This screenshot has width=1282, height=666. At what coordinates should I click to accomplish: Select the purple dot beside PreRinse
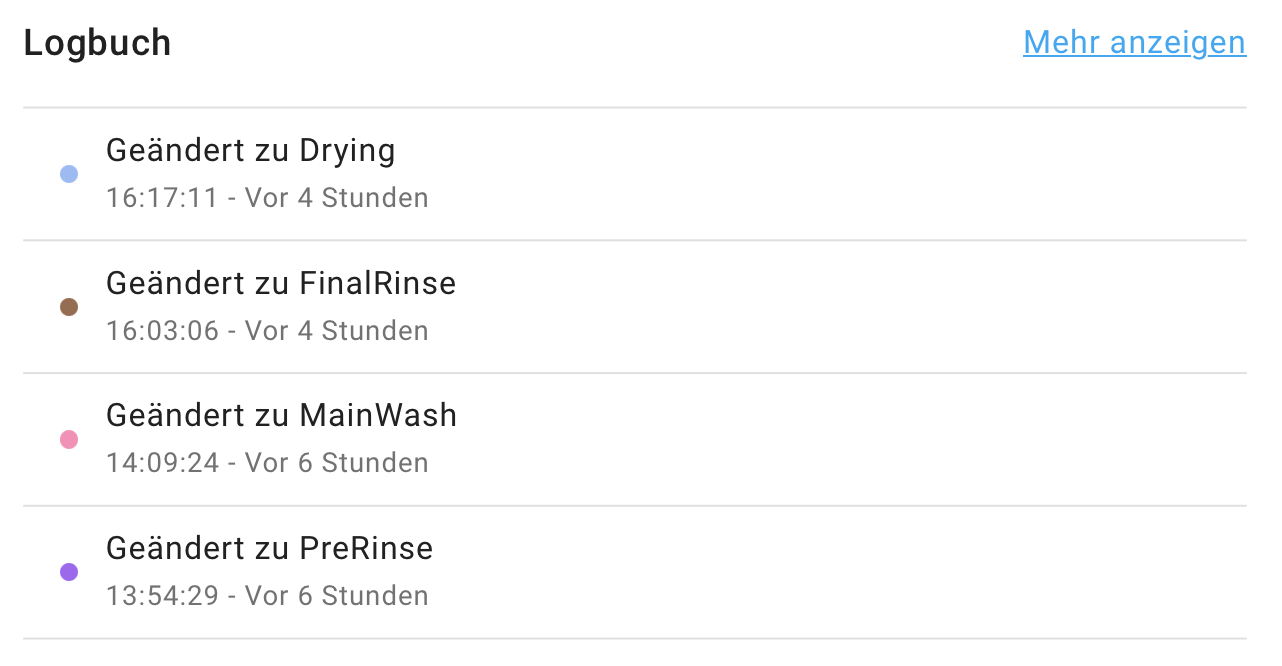69,572
